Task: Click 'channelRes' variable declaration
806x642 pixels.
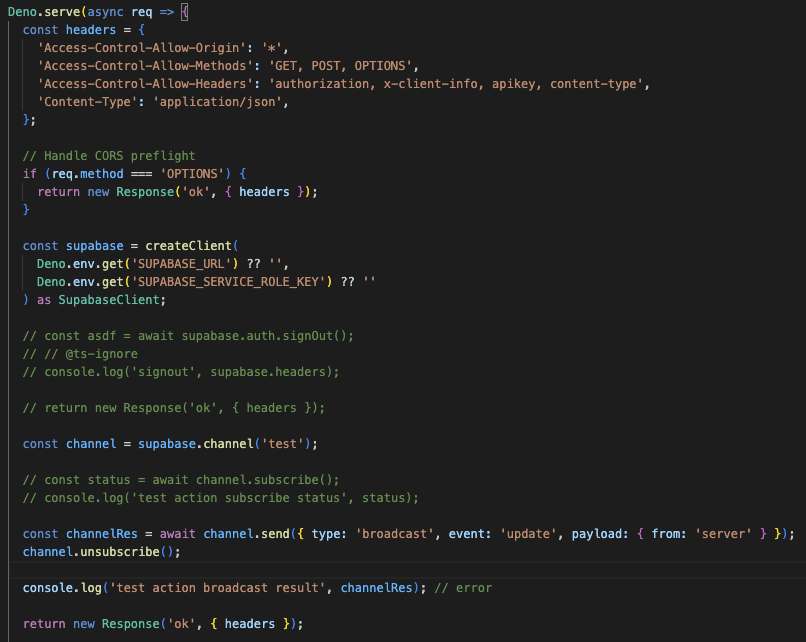Action: pos(102,534)
